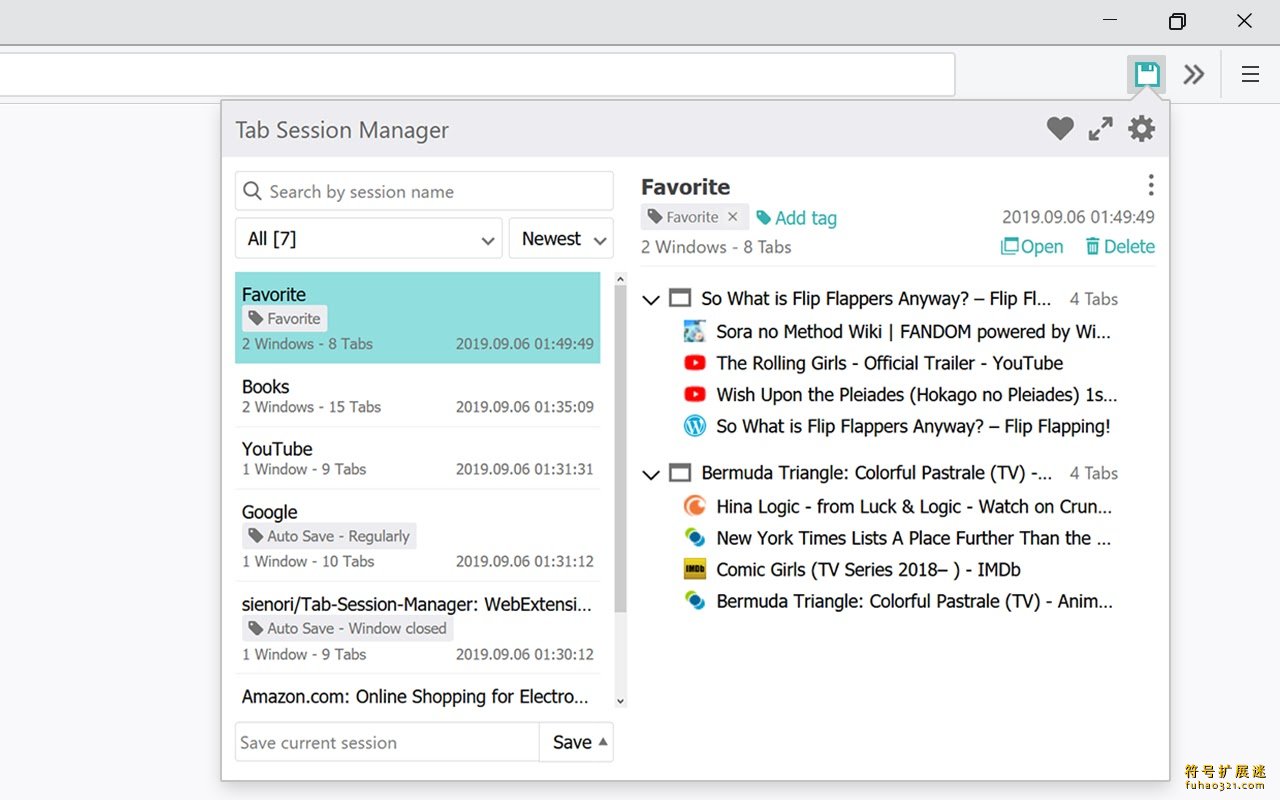
Task: Expand the Save options arrow
Action: click(x=602, y=741)
